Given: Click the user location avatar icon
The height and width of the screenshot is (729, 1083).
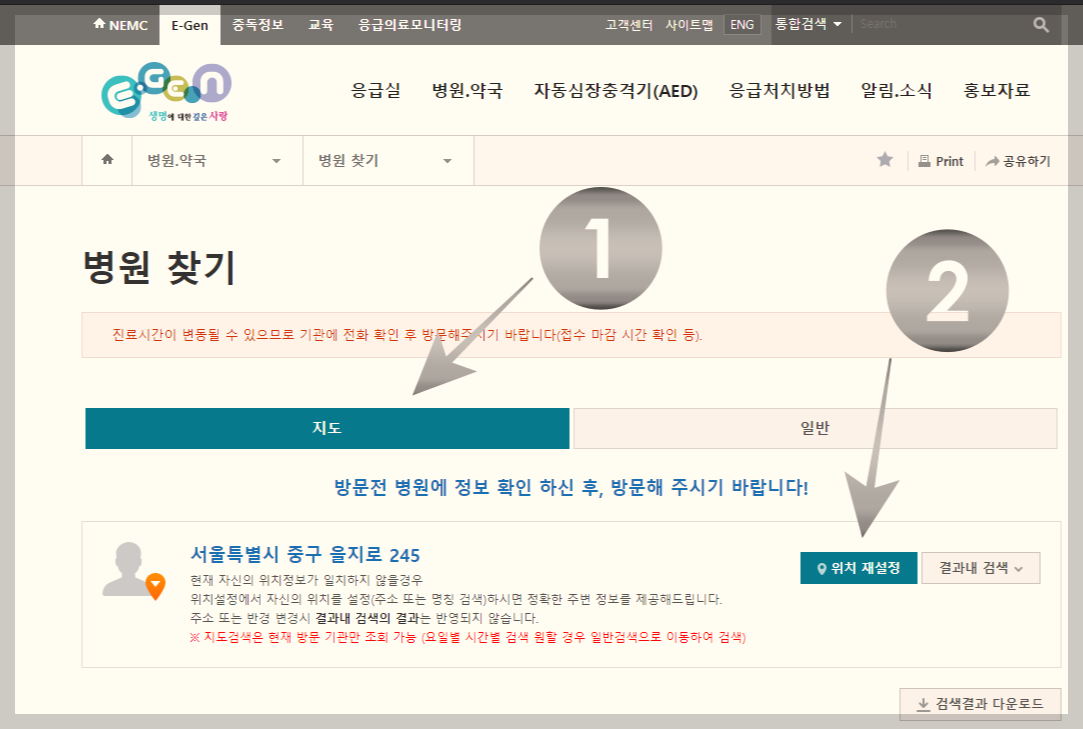Looking at the screenshot, I should [133, 570].
